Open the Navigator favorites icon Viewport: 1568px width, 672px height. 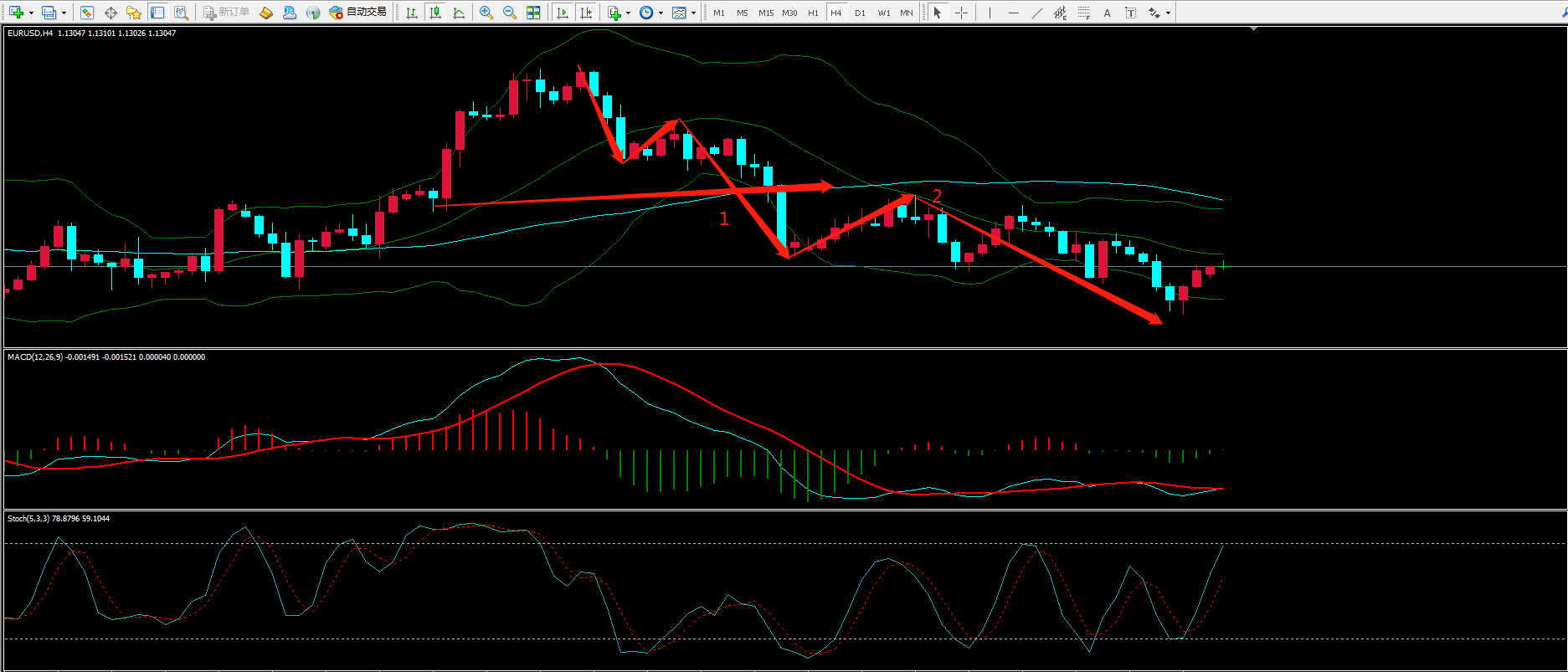coord(134,13)
